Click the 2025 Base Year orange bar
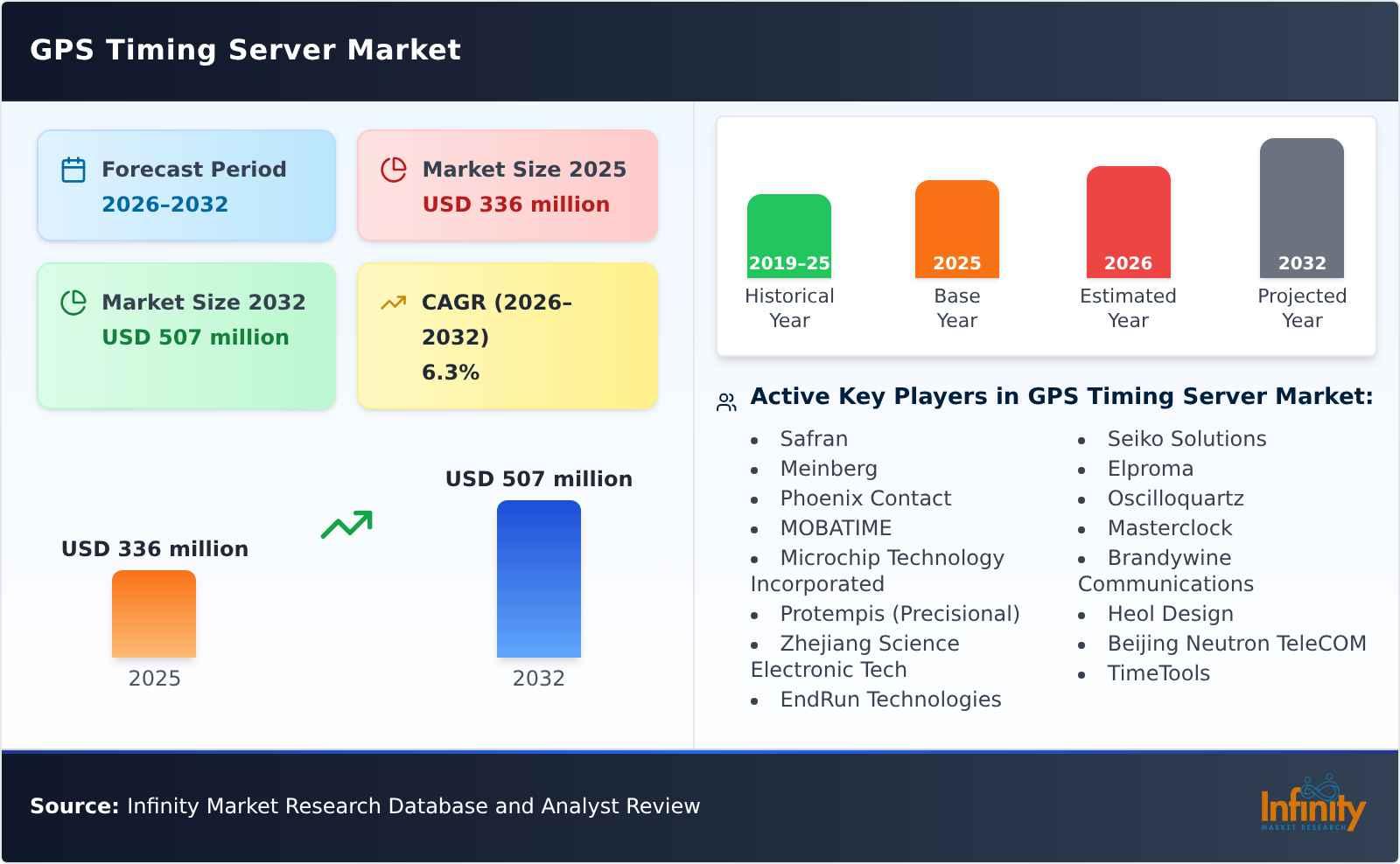Image resolution: width=1400 pixels, height=864 pixels. coord(956,227)
